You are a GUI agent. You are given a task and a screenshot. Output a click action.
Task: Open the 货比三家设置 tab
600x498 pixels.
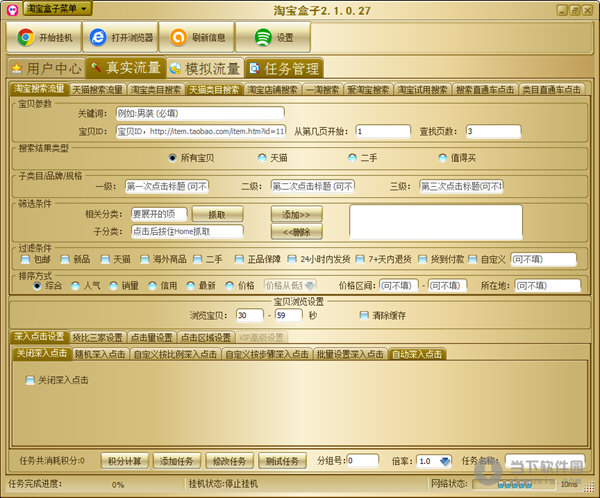pyautogui.click(x=98, y=337)
